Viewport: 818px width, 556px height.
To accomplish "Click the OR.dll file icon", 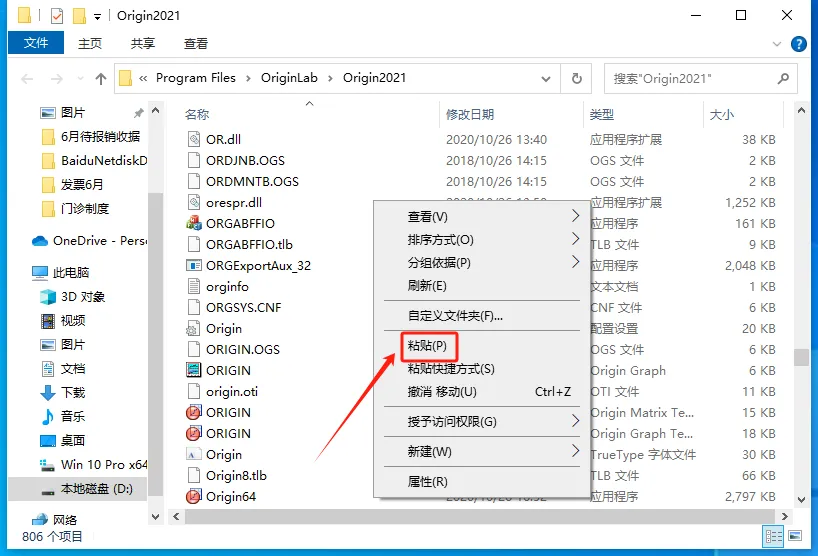I will click(x=194, y=139).
